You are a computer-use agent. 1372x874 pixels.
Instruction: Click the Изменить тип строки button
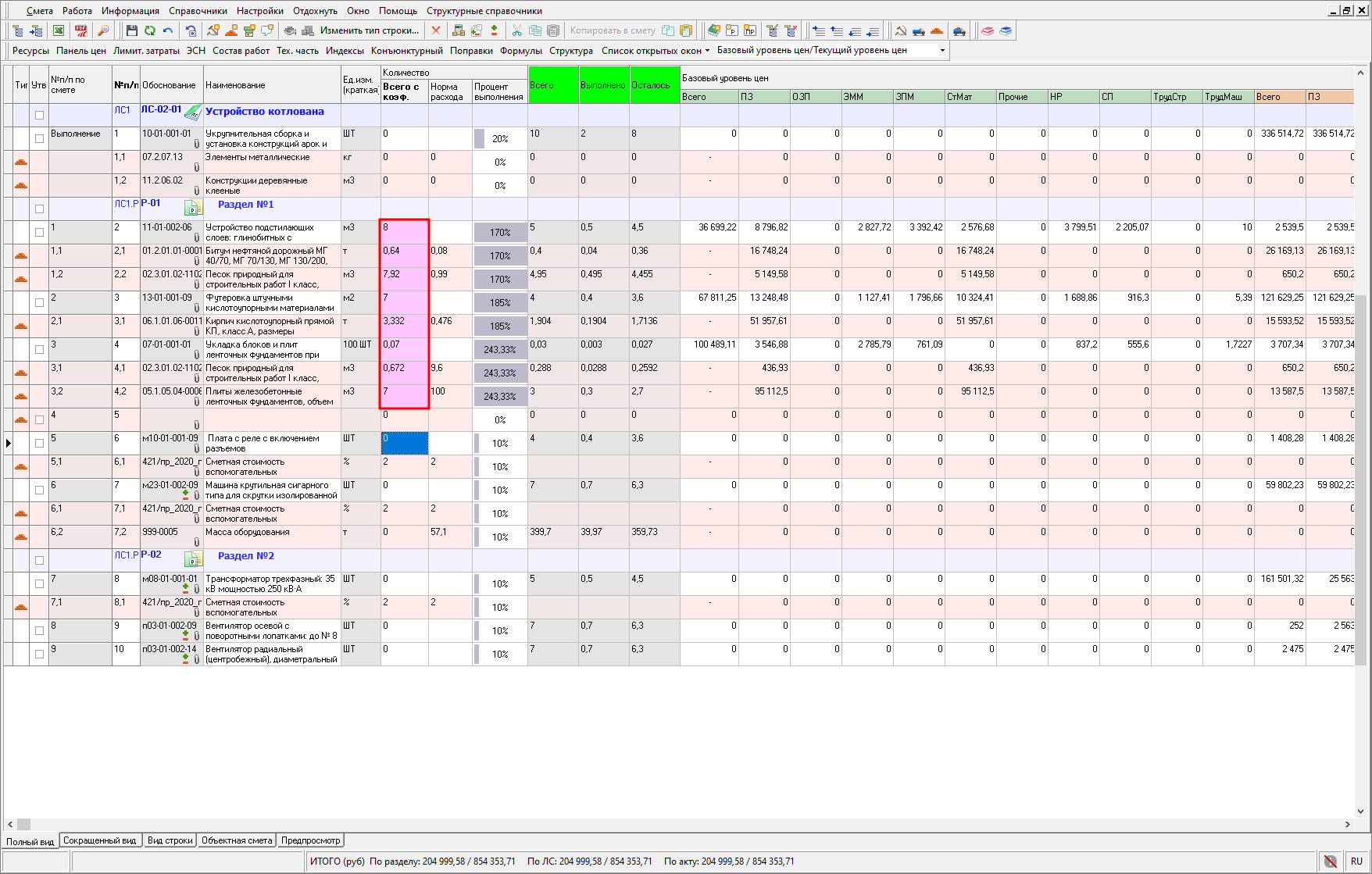pyautogui.click(x=369, y=30)
